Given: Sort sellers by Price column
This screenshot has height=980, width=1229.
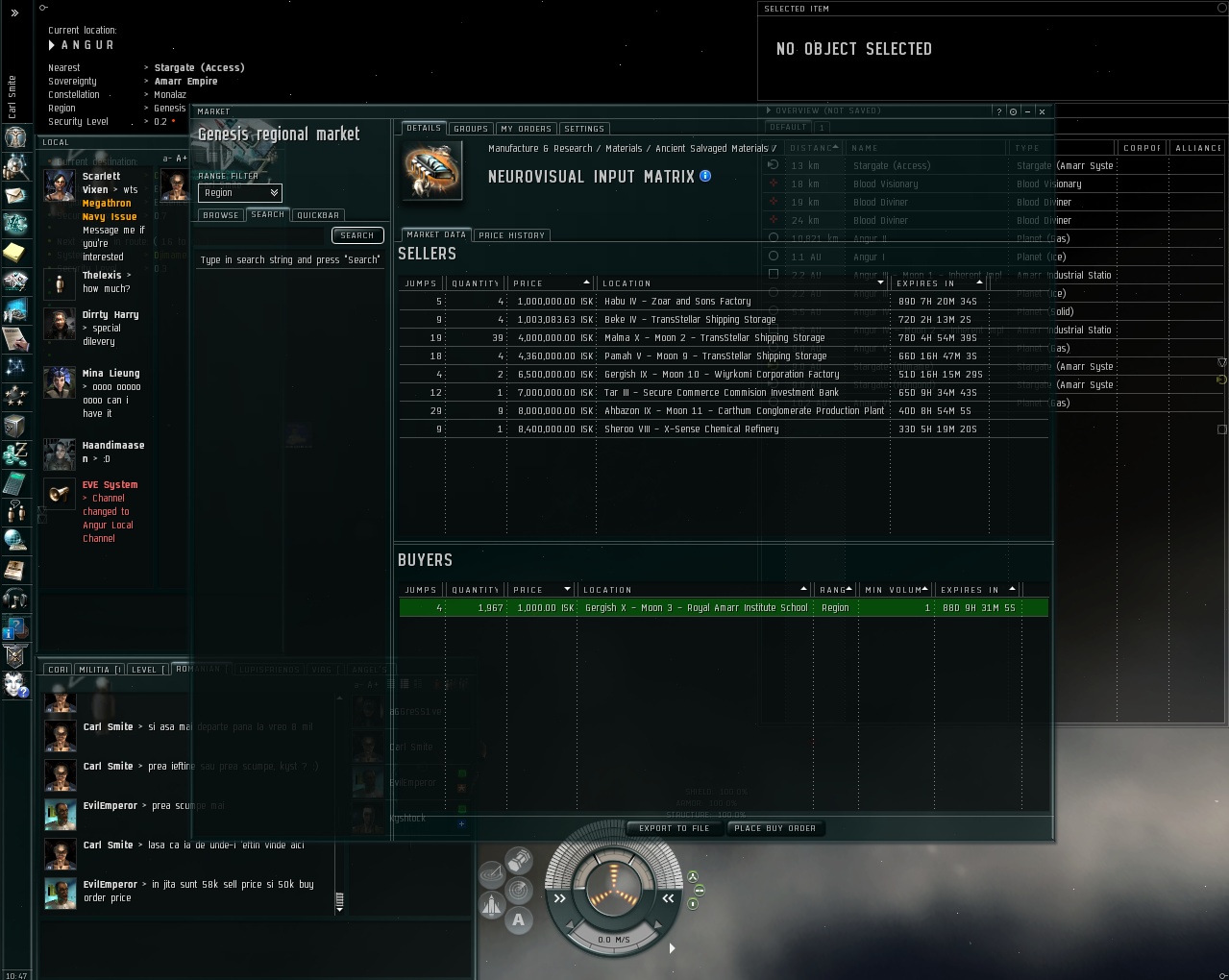Looking at the screenshot, I should tap(552, 283).
